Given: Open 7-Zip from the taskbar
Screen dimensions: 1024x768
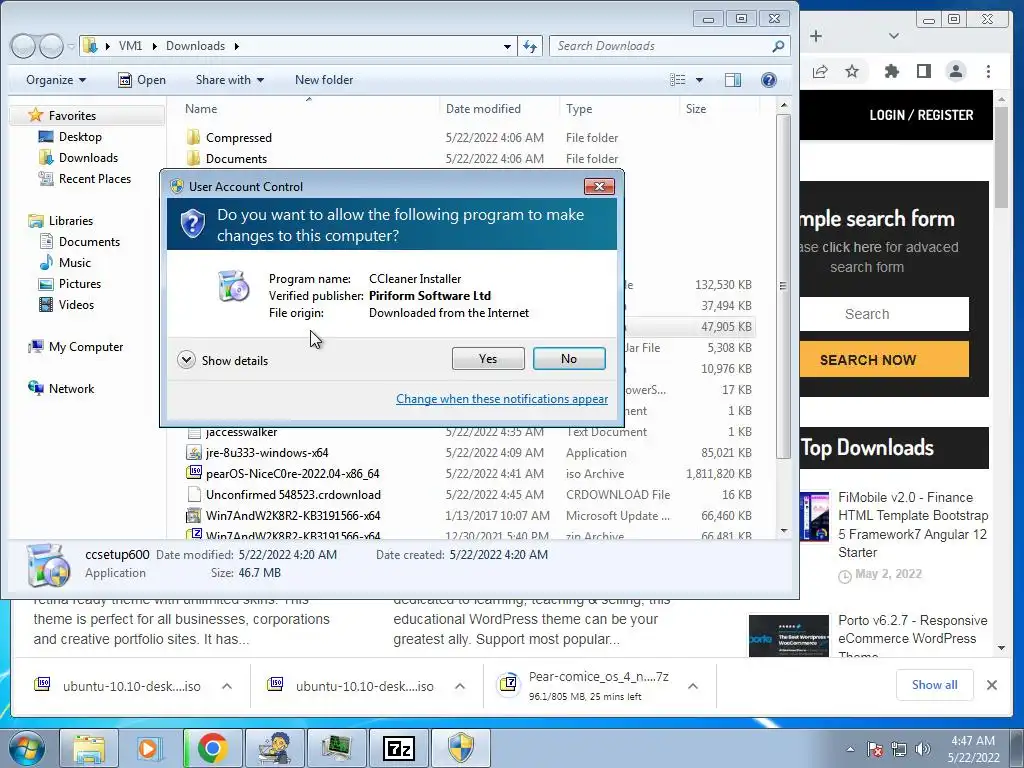Looking at the screenshot, I should [398, 748].
